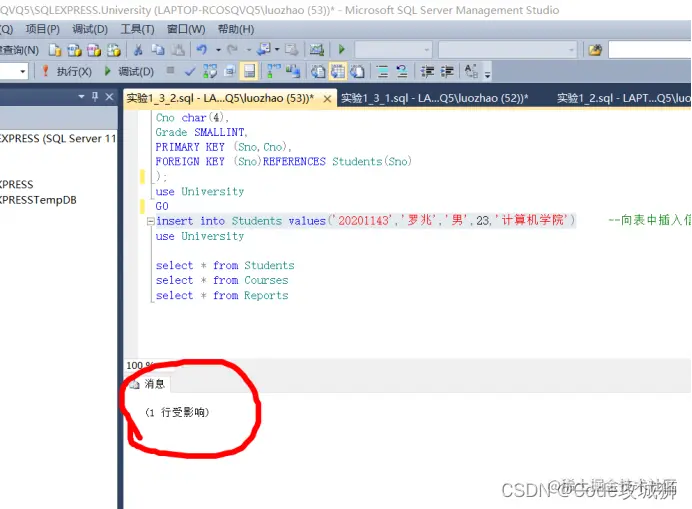
Task: Click the "(1 行受影响)" message text
Action: [x=177, y=412]
